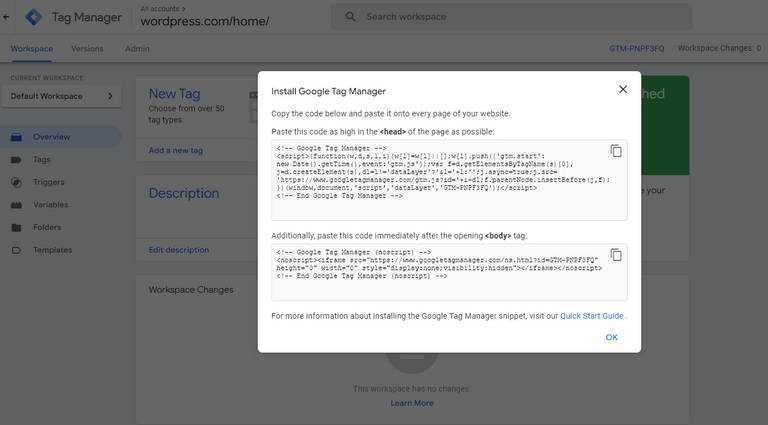Click Add a new tag link
The image size is (768, 425).
175,150
